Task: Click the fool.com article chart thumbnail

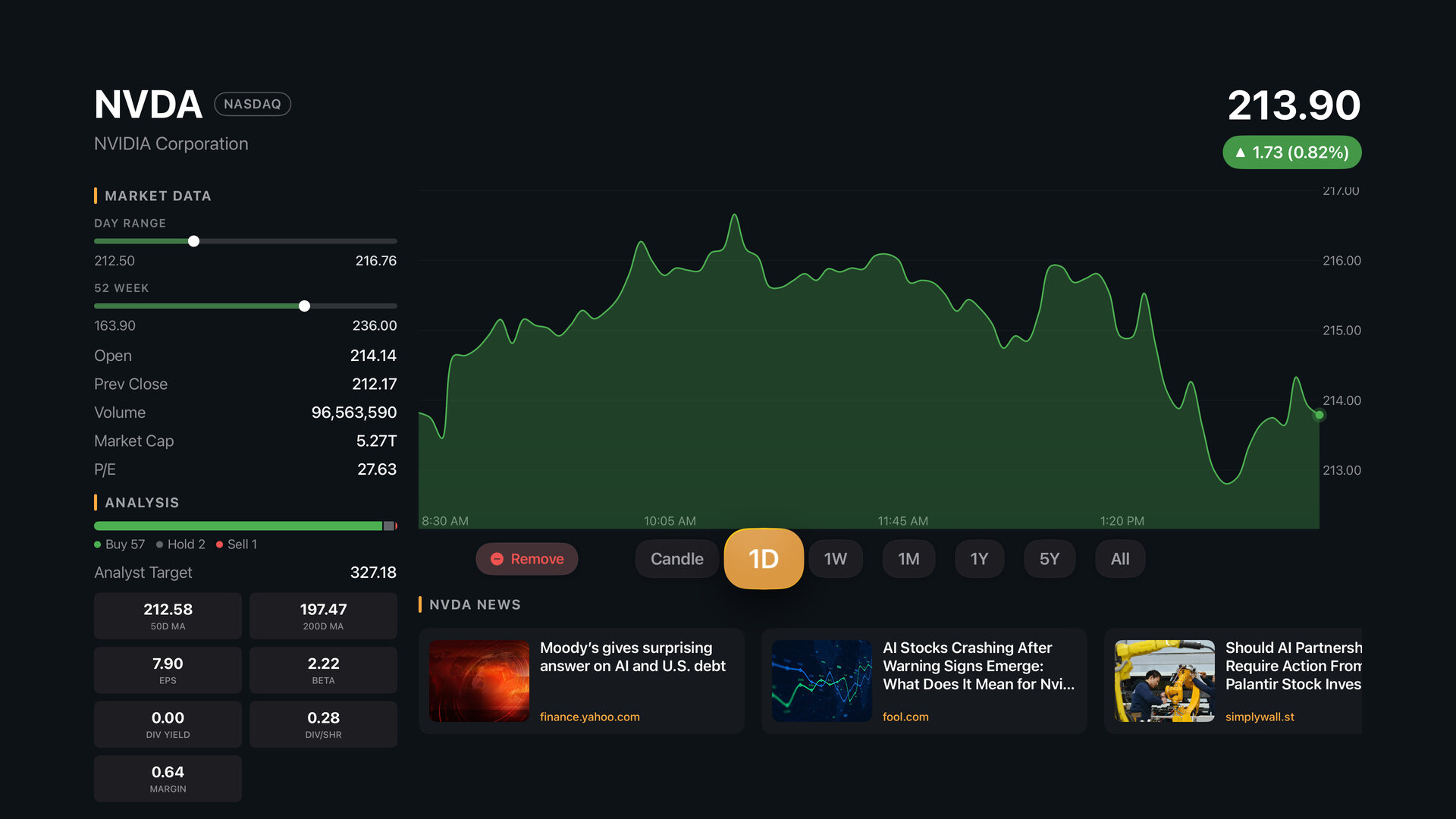Action: [822, 681]
